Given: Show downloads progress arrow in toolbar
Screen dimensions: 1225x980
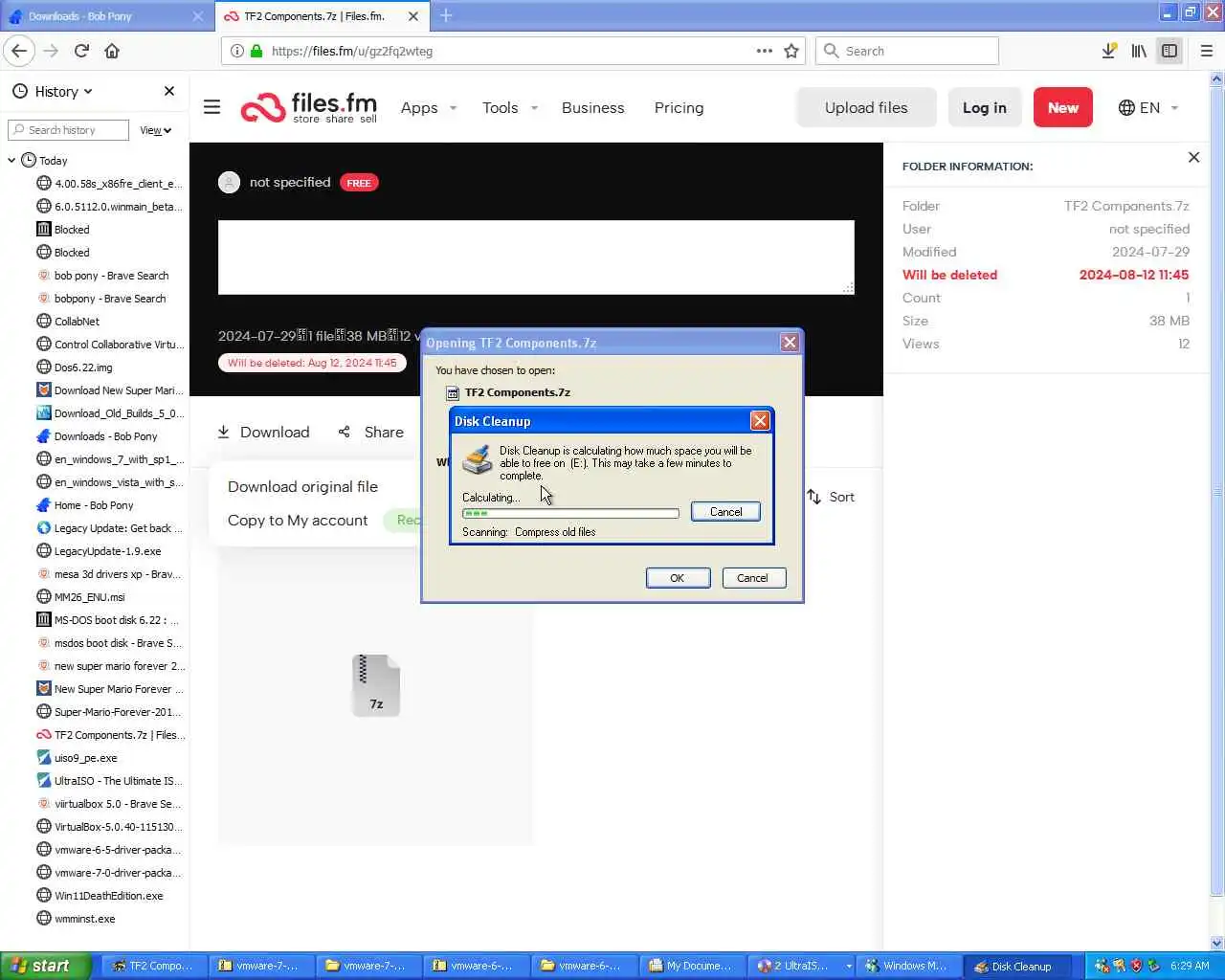Looking at the screenshot, I should tap(1108, 51).
